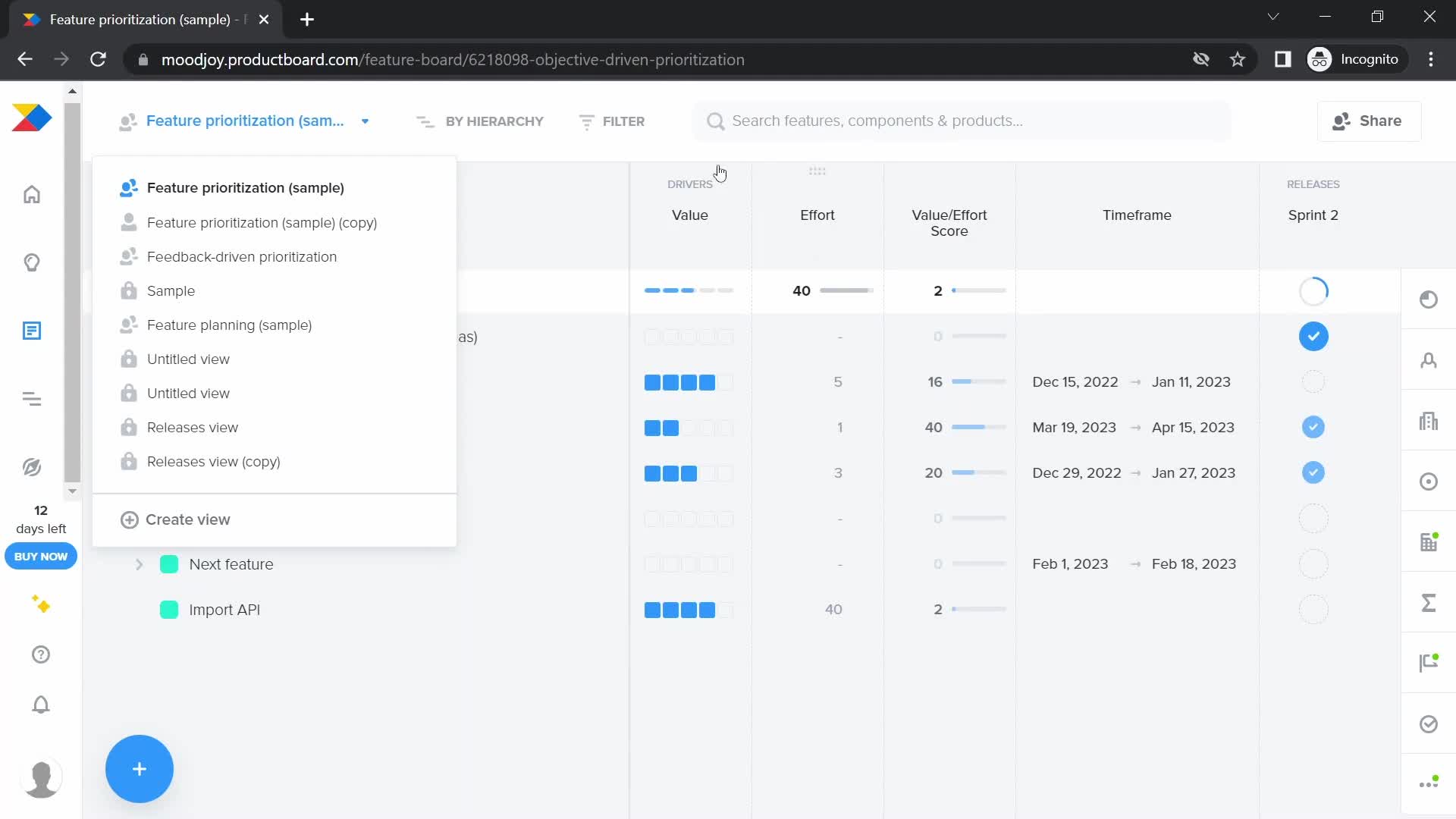1456x819 pixels.
Task: Open the Productboard logo home
Action: point(32,118)
